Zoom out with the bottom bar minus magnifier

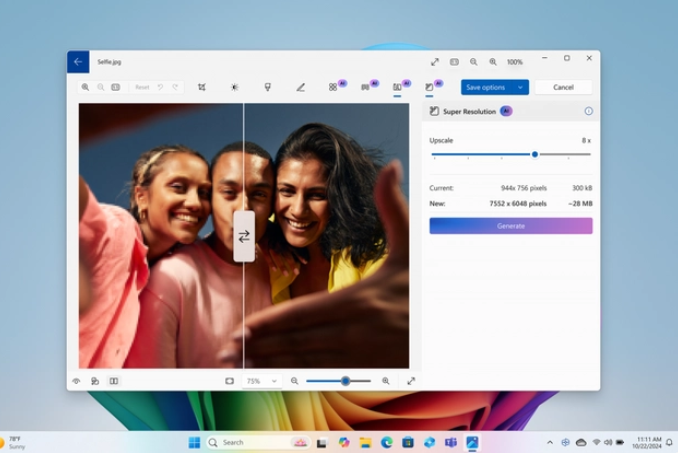[294, 381]
